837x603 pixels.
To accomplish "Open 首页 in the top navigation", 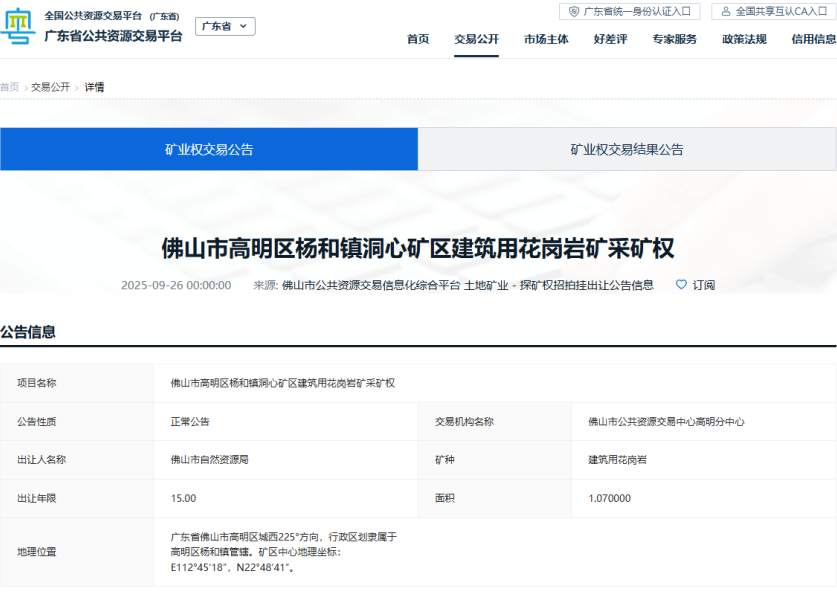I will (418, 40).
